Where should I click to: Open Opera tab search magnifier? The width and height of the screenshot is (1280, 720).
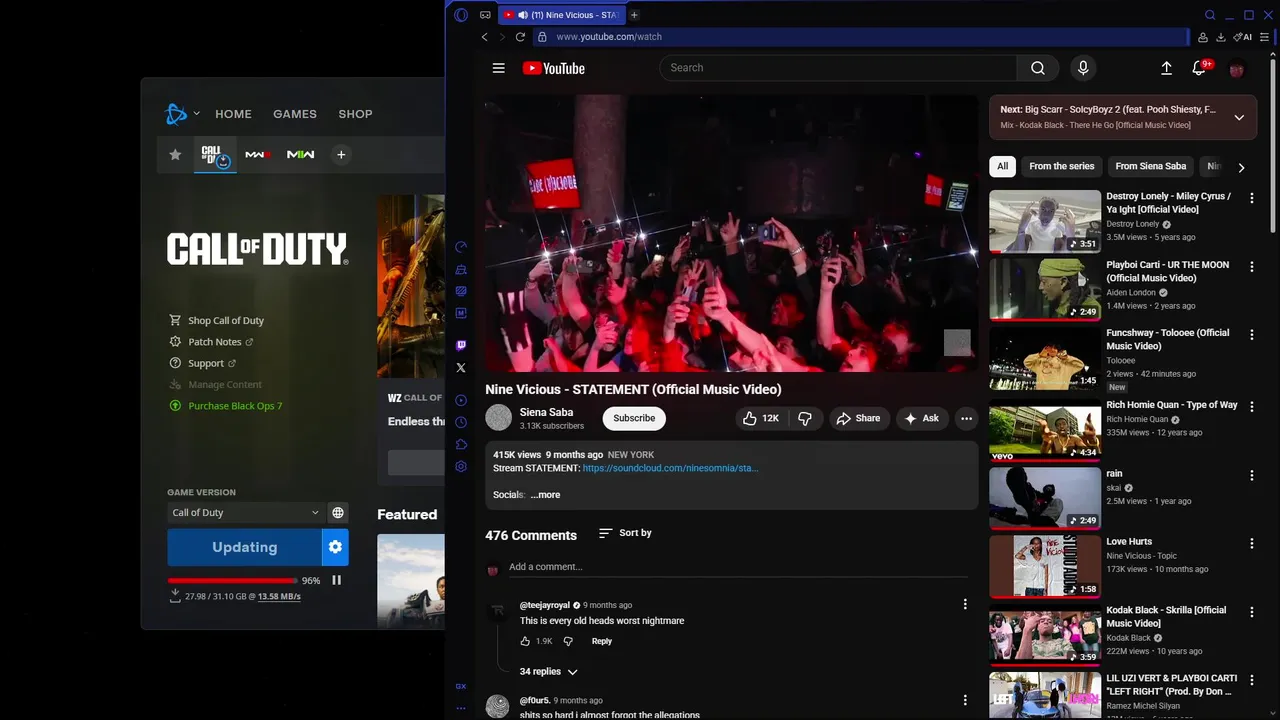tap(1210, 15)
